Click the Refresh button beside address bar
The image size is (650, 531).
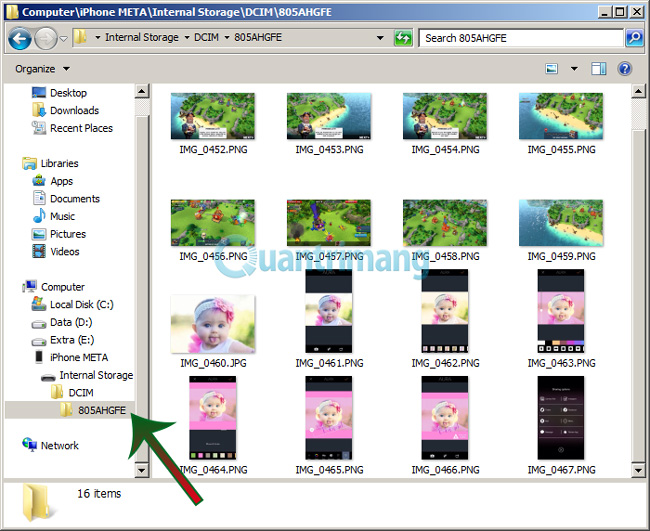point(403,38)
